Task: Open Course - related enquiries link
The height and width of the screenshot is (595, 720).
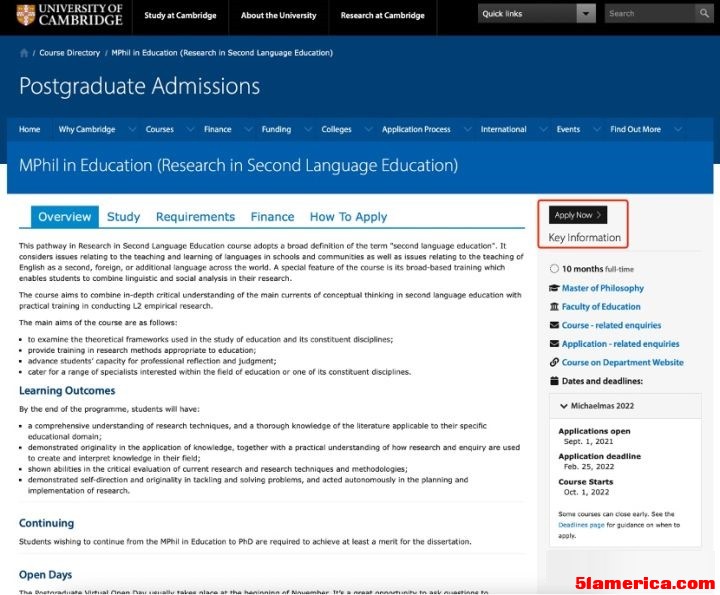Action: pyautogui.click(x=611, y=325)
